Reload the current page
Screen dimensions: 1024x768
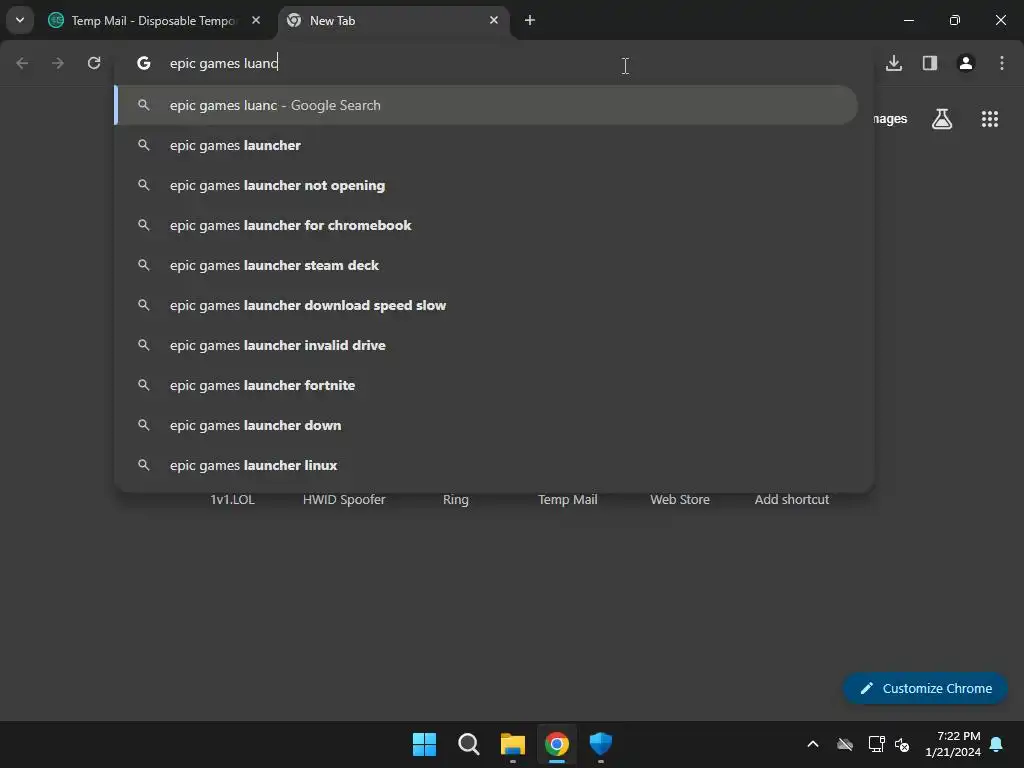[94, 63]
